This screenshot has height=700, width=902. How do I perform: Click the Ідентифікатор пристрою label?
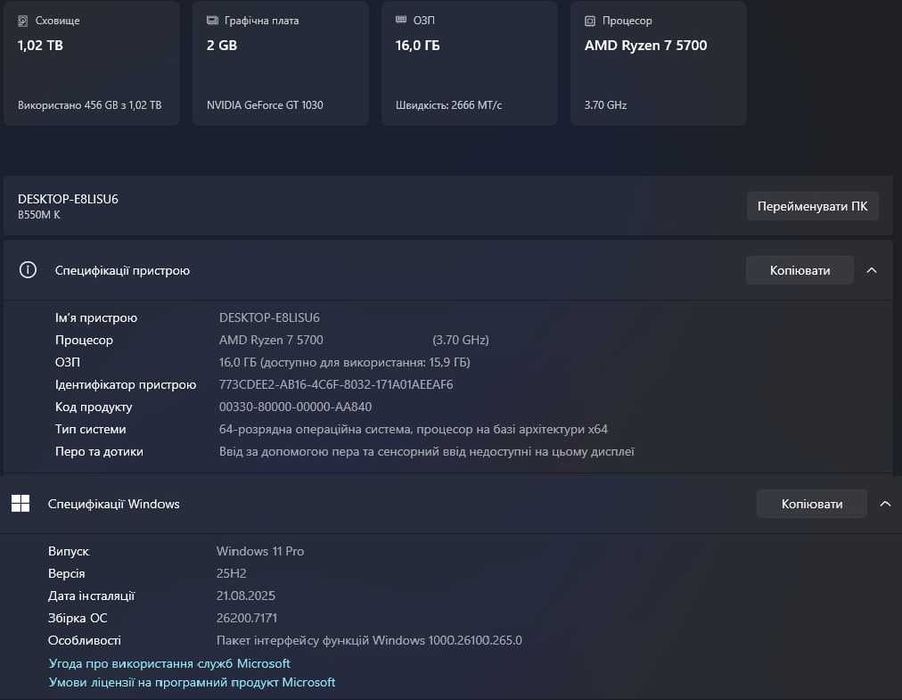click(125, 384)
